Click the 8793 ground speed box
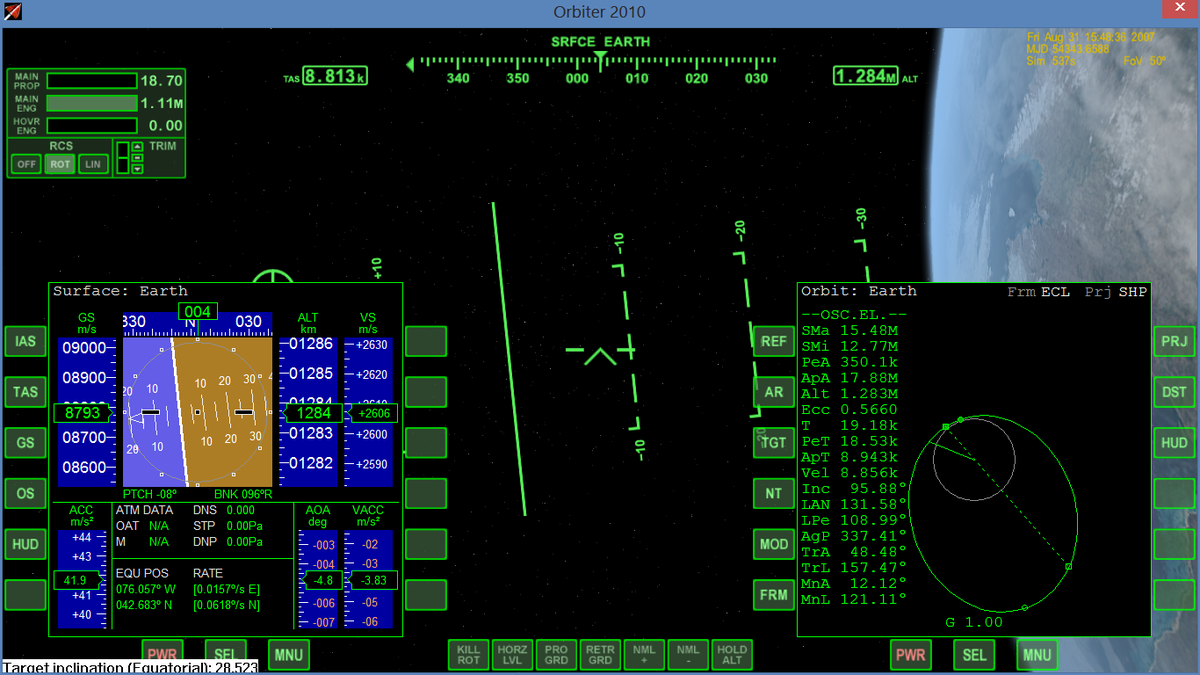The image size is (1200, 675). pyautogui.click(x=82, y=412)
